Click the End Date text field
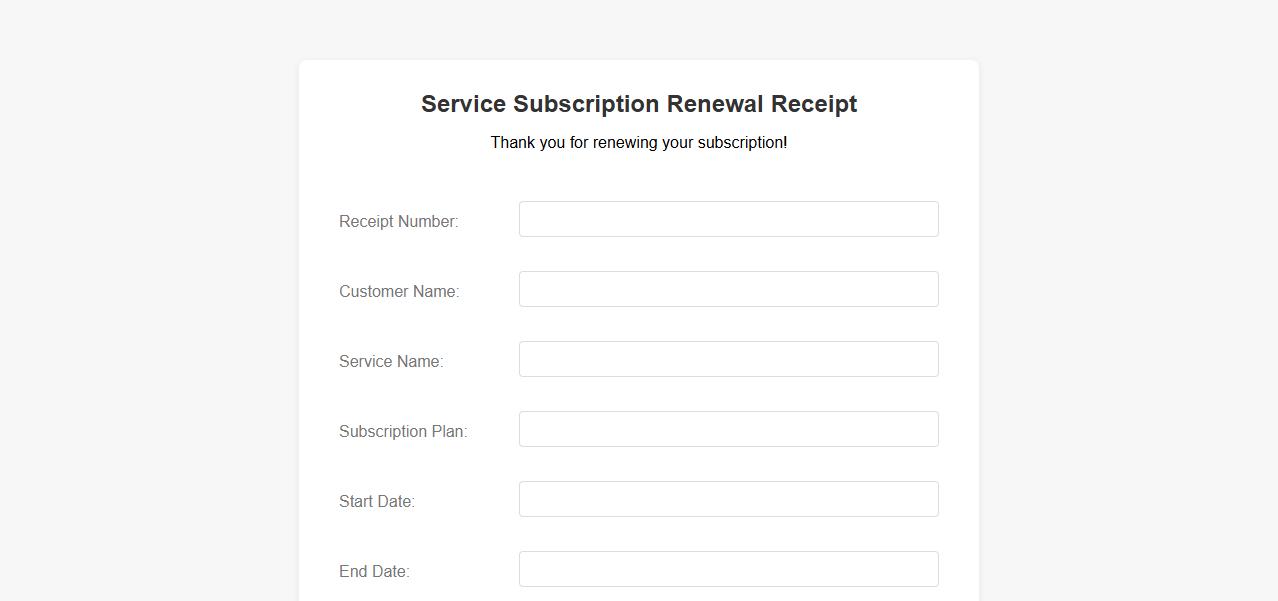 [x=728, y=569]
